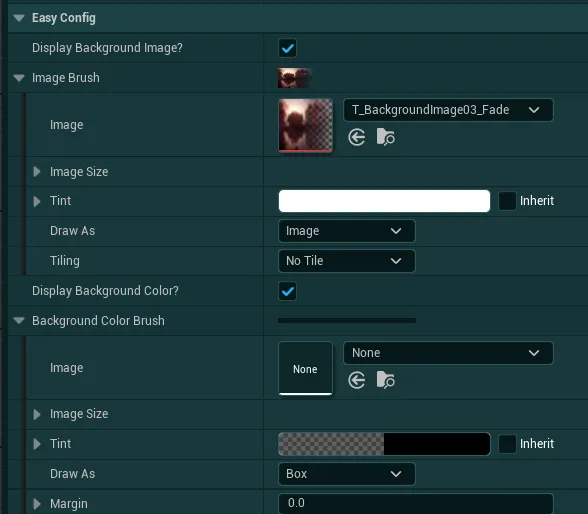Collapse the Easy Config section
Screen dimensions: 588x514
pyautogui.click(x=19, y=18)
